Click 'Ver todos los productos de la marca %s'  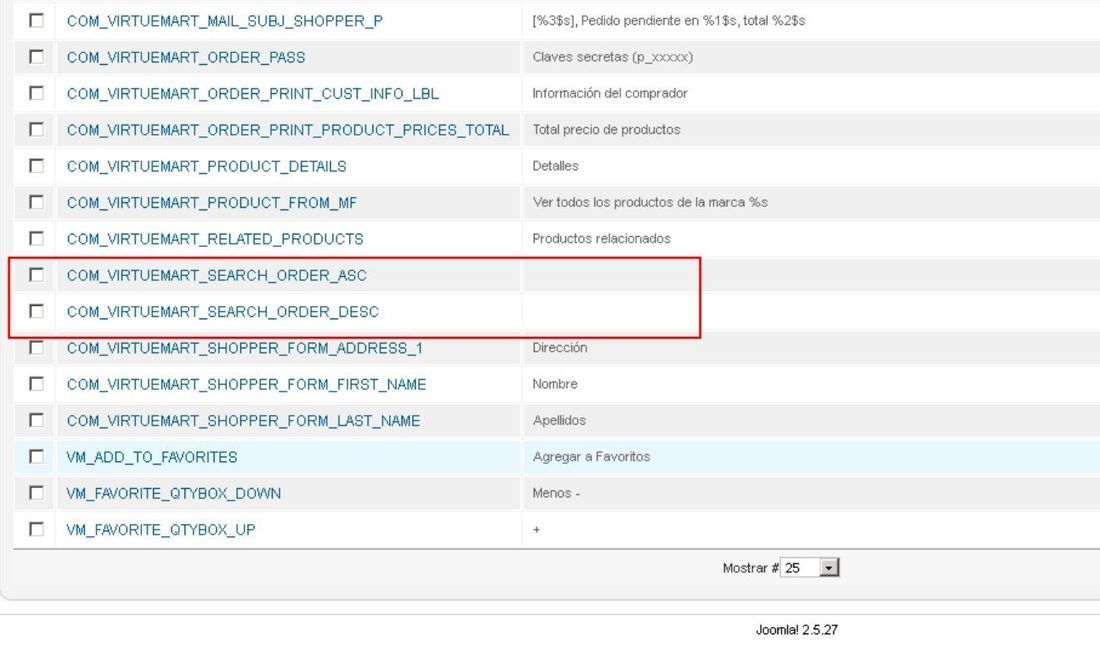click(x=650, y=202)
